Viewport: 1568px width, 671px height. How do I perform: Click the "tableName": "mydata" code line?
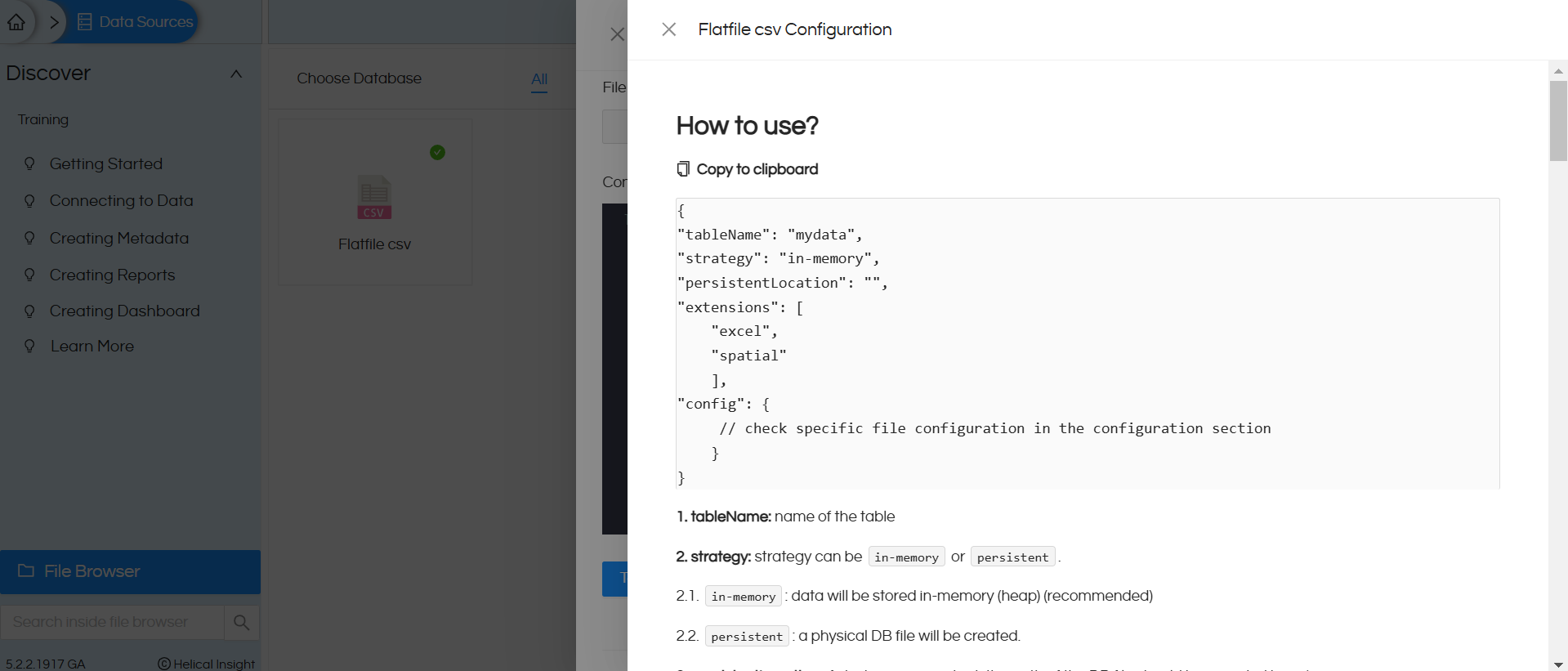[x=770, y=235]
